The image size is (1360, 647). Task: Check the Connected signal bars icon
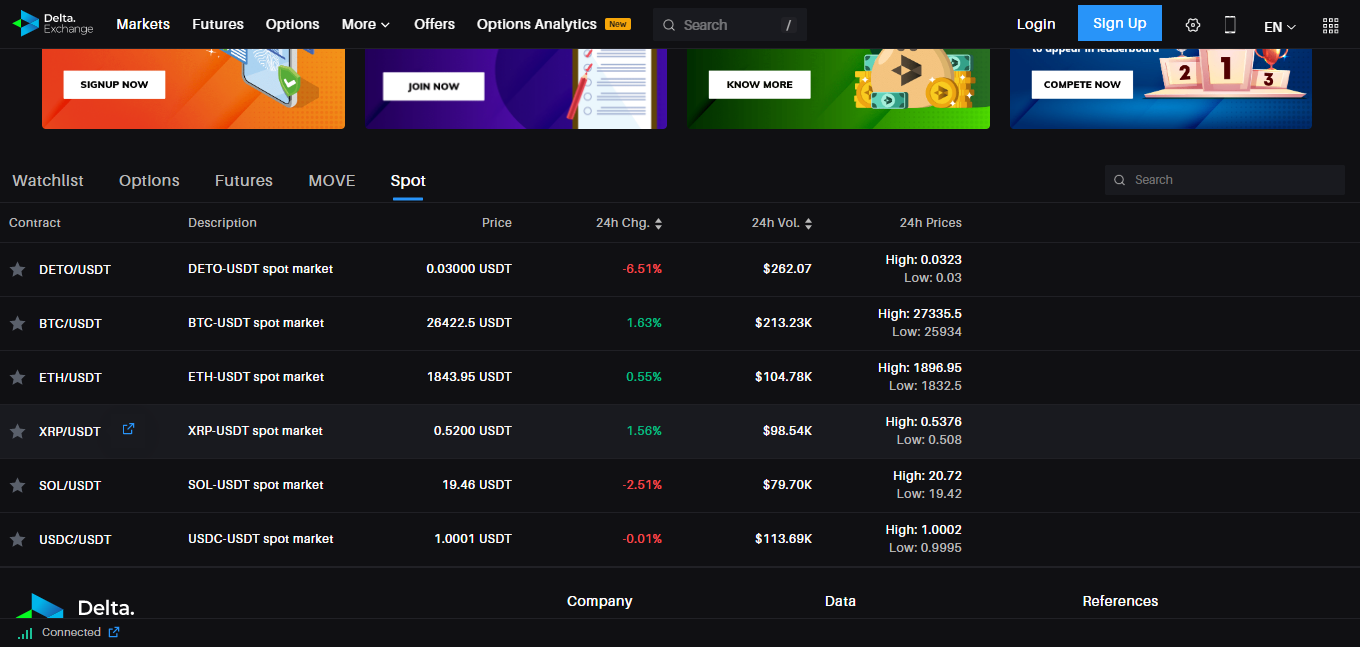tap(25, 633)
